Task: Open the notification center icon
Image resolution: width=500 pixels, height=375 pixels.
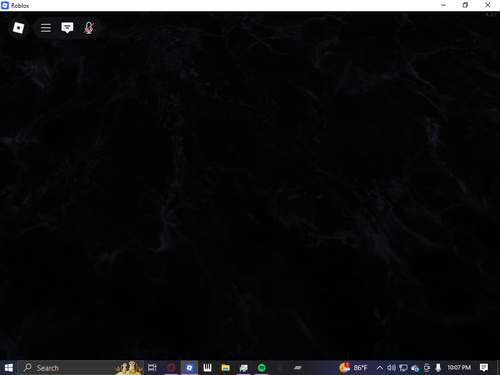Action: click(484, 368)
